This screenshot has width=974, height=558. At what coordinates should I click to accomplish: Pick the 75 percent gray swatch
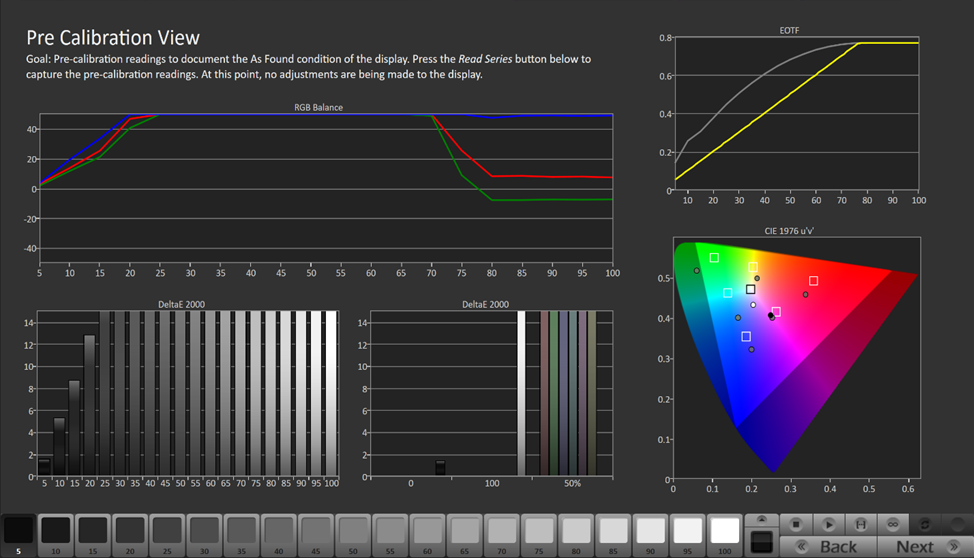coord(539,535)
